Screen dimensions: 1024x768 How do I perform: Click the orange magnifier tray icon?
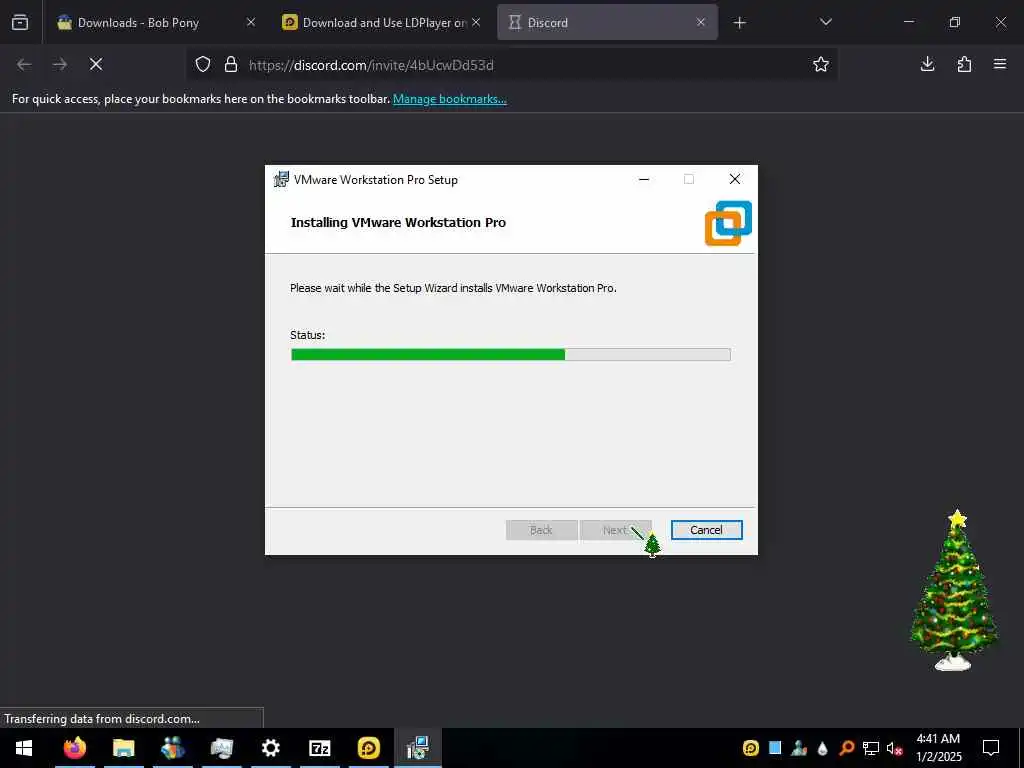[846, 748]
